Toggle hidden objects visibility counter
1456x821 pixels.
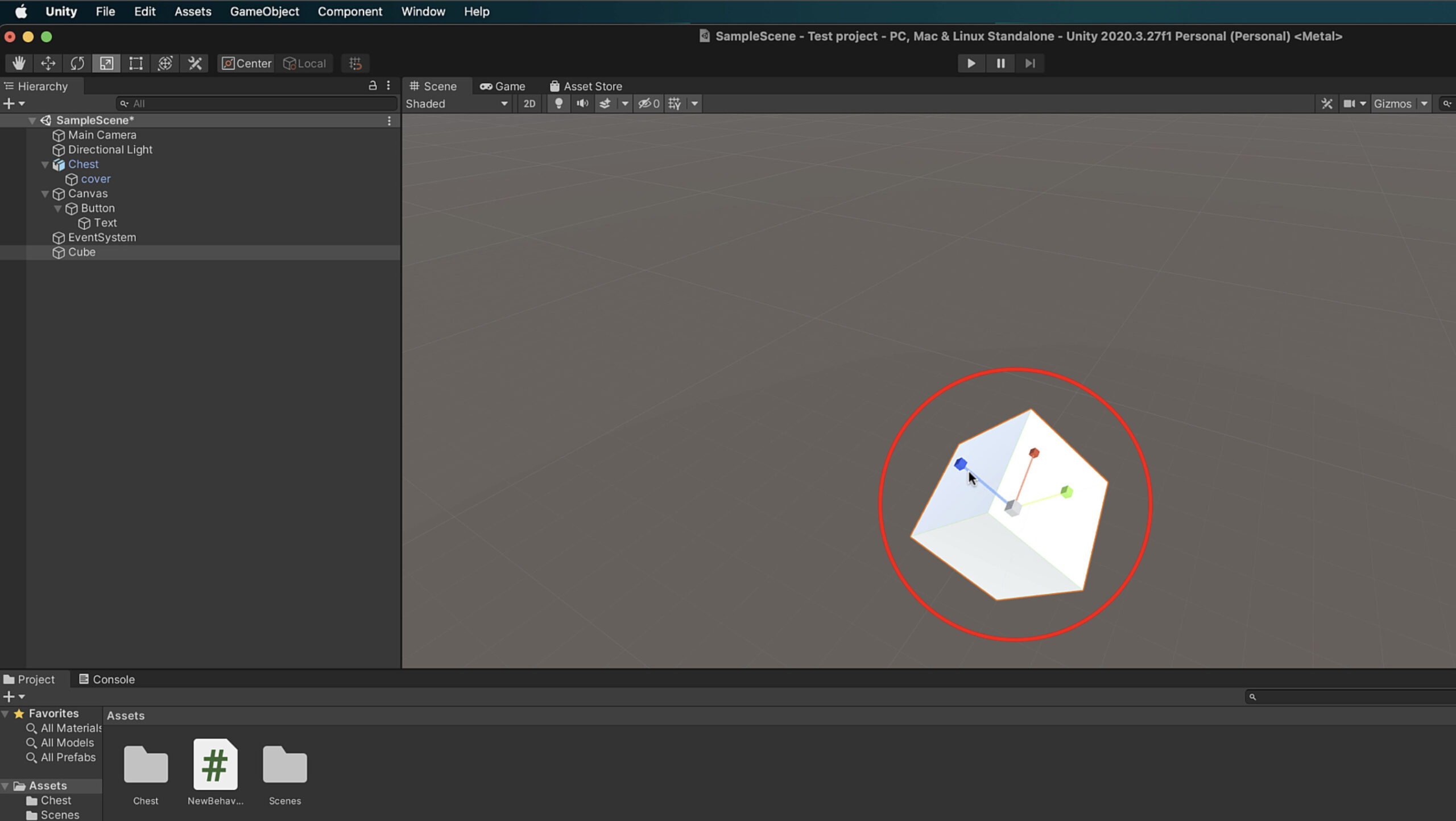coord(648,104)
